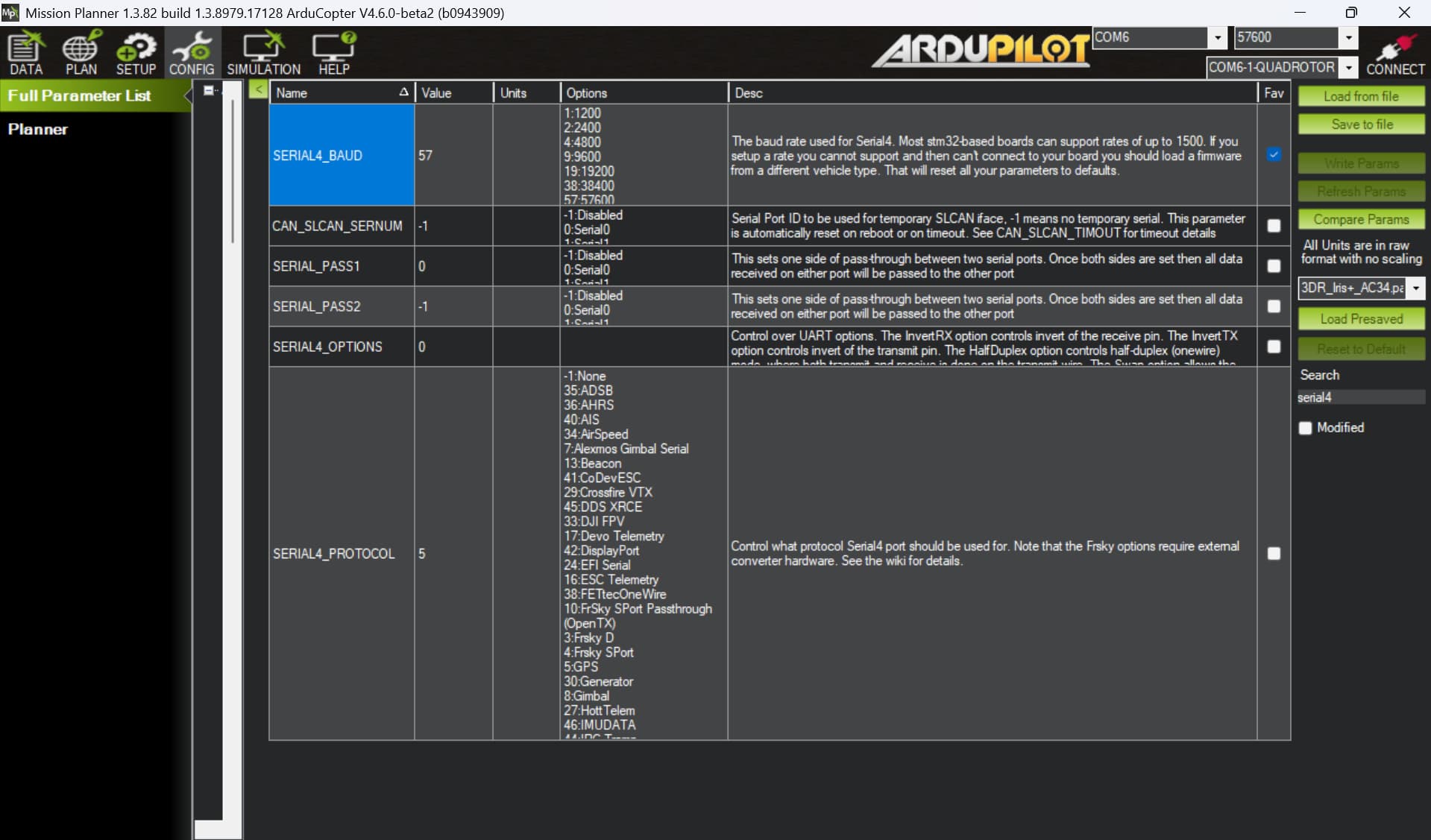The image size is (1431, 840).
Task: Open the COM6 port dropdown
Action: (x=1217, y=37)
